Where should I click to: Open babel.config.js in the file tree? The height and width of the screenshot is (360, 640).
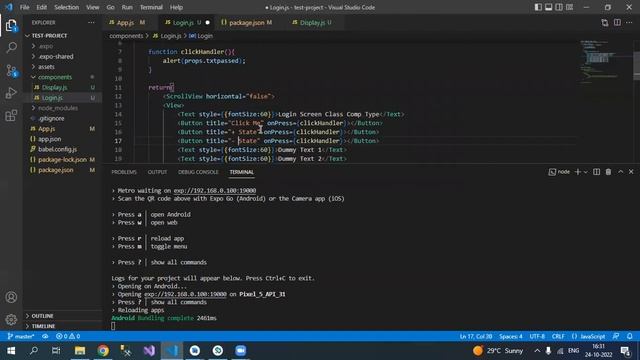[58, 149]
